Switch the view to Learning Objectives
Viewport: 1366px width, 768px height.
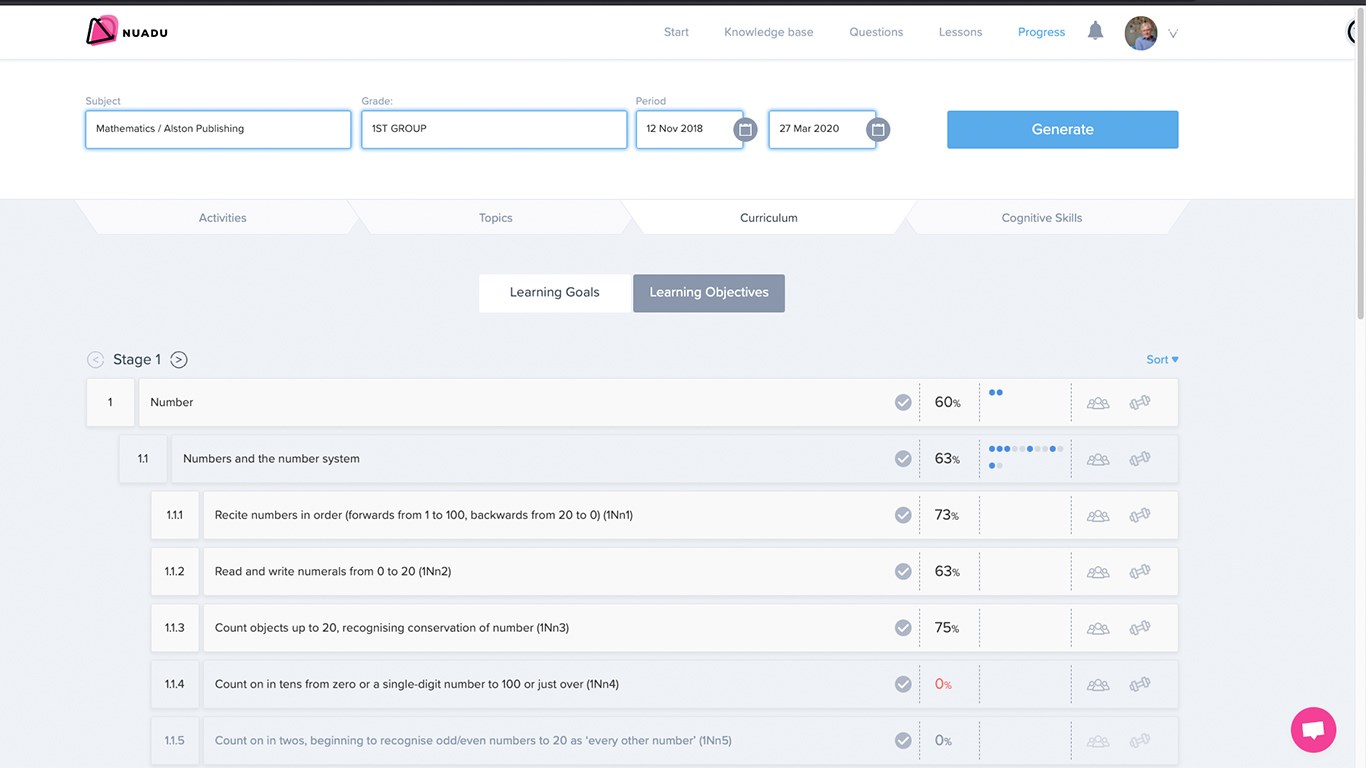[709, 293]
